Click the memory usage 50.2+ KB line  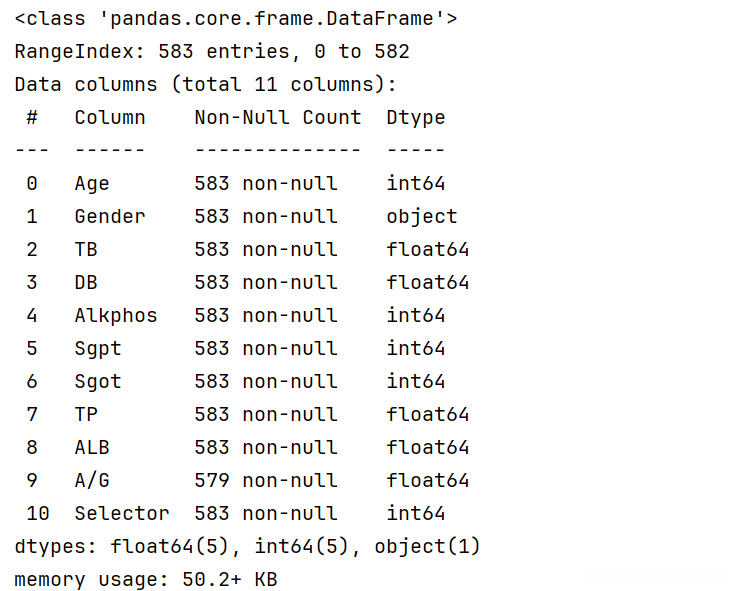click(x=146, y=580)
